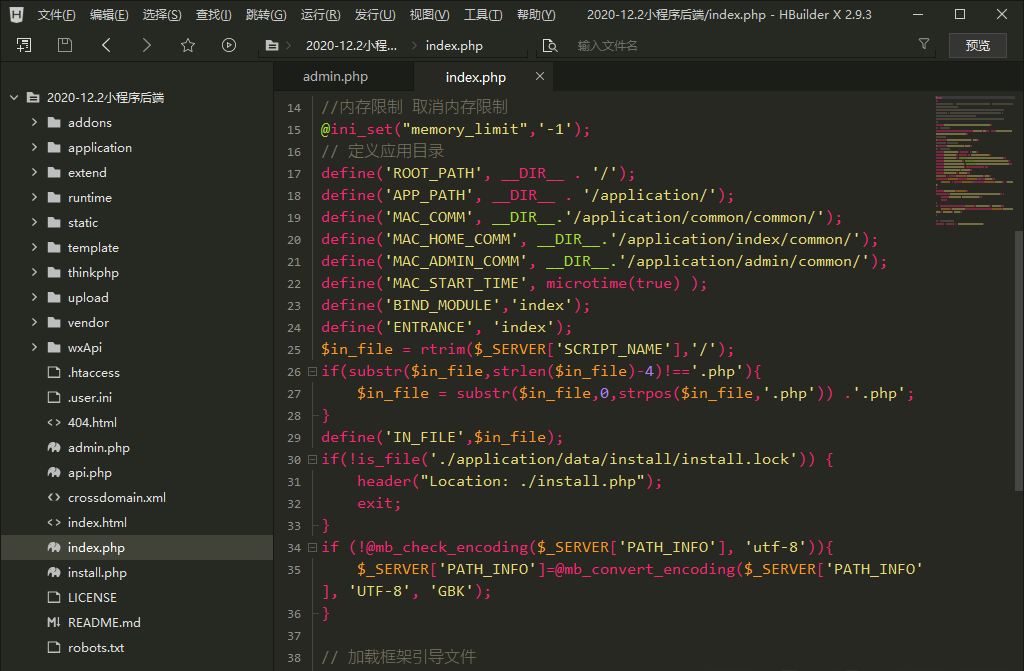The image size is (1024, 671).
Task: Click the bookmark star icon
Action: click(188, 45)
